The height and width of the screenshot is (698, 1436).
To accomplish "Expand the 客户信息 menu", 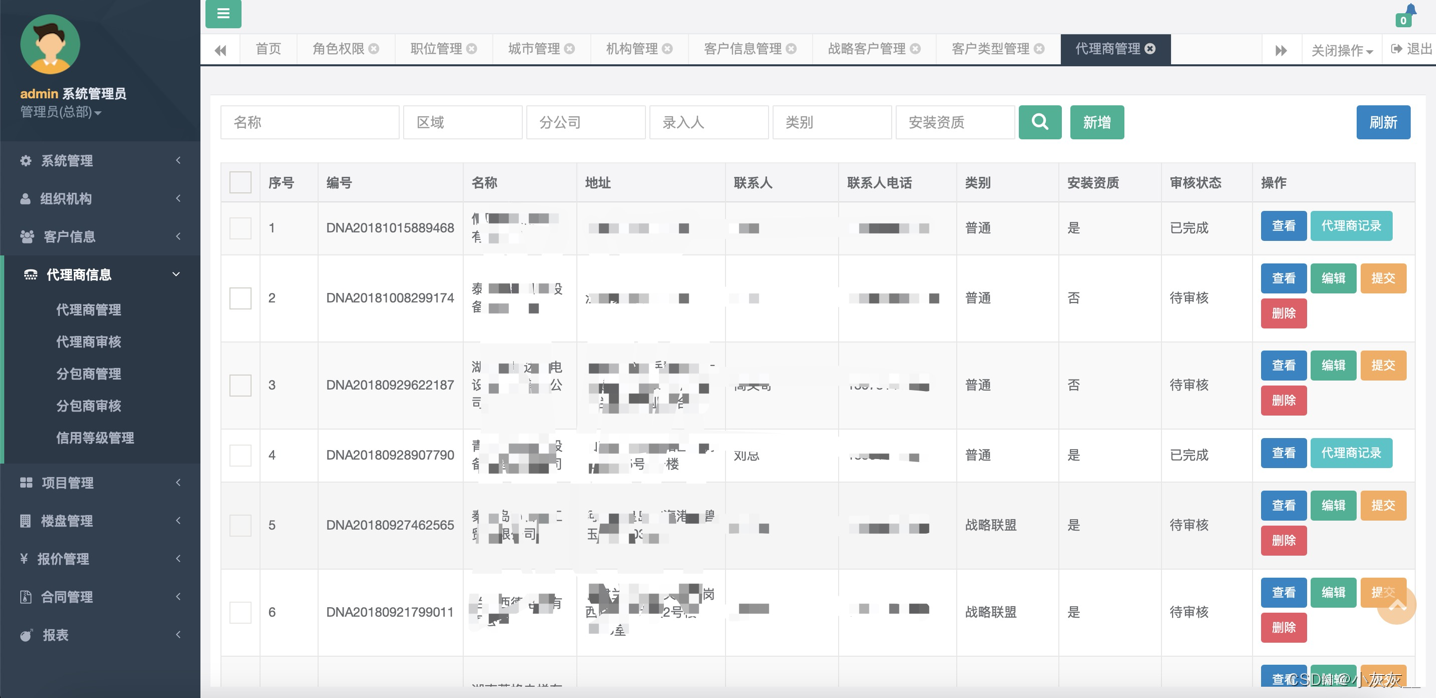I will [x=100, y=236].
